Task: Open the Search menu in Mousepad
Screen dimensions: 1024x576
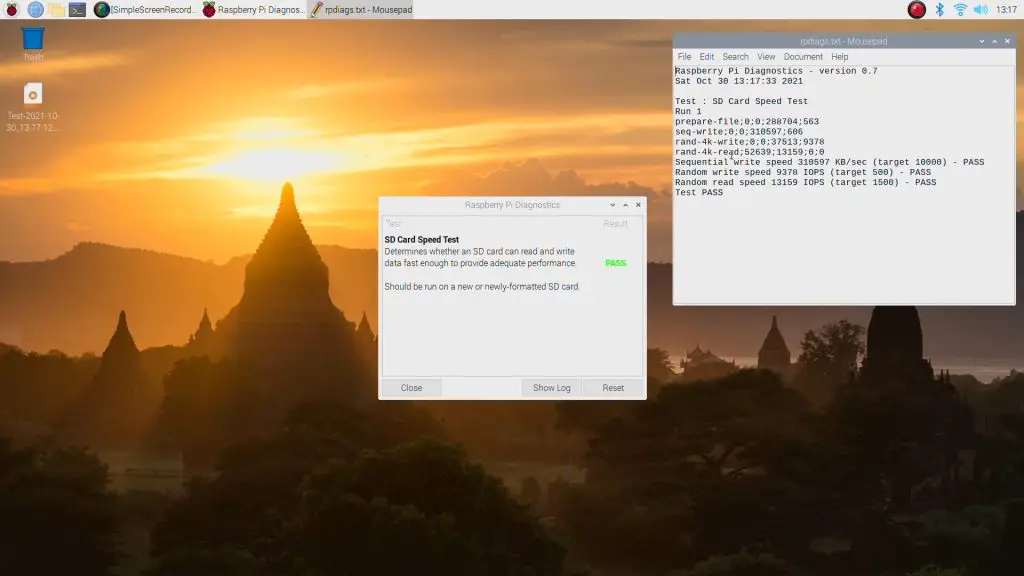Action: point(735,57)
